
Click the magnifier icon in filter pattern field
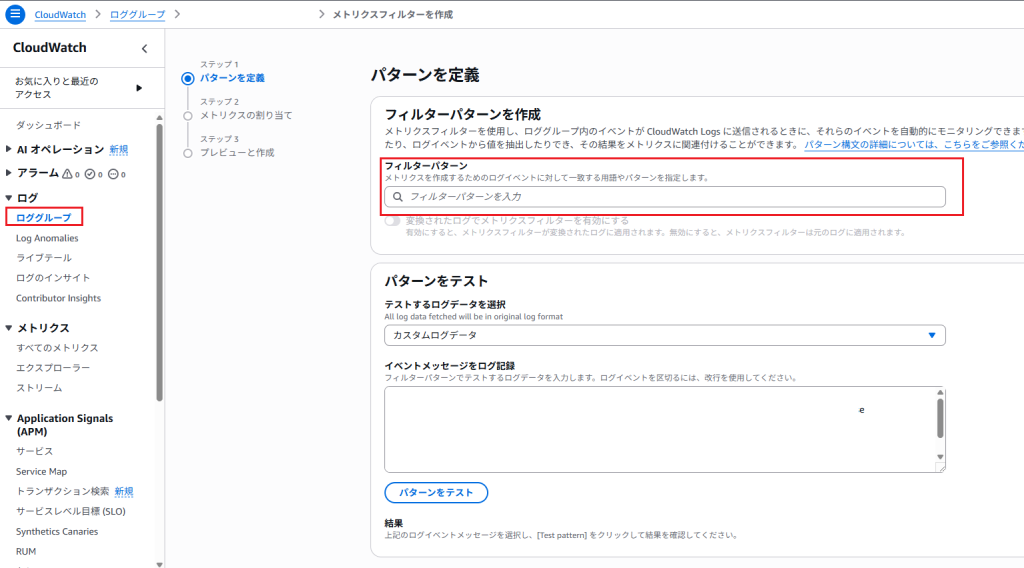click(x=398, y=197)
